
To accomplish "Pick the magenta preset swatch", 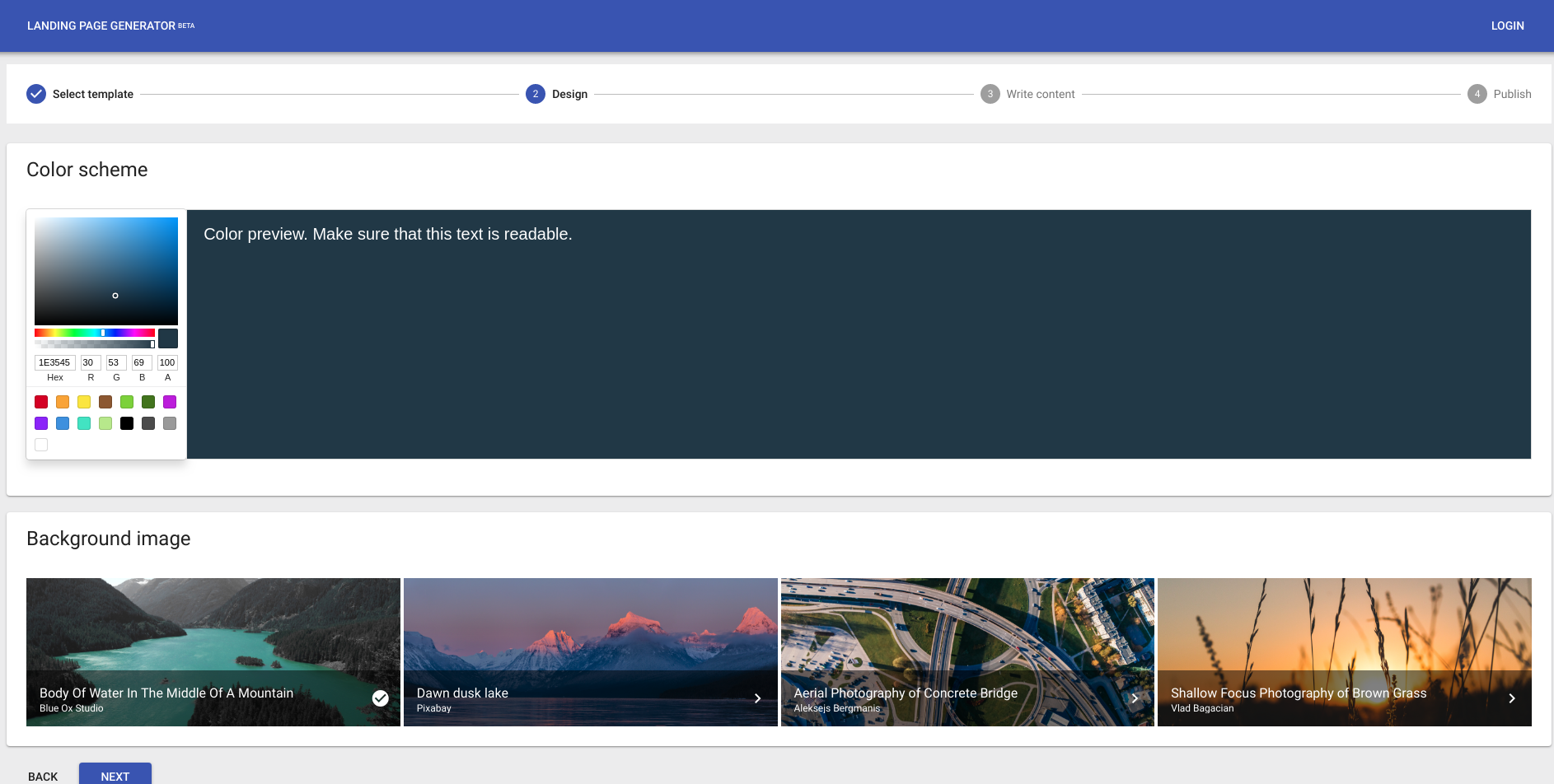I will coord(170,402).
